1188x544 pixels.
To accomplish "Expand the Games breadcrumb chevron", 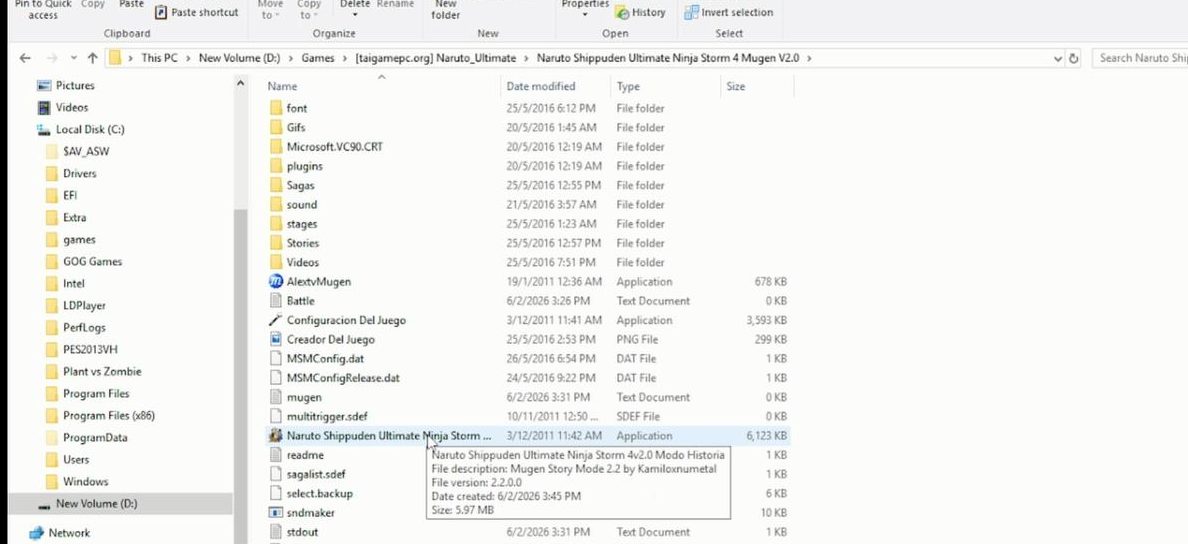I will [x=344, y=58].
